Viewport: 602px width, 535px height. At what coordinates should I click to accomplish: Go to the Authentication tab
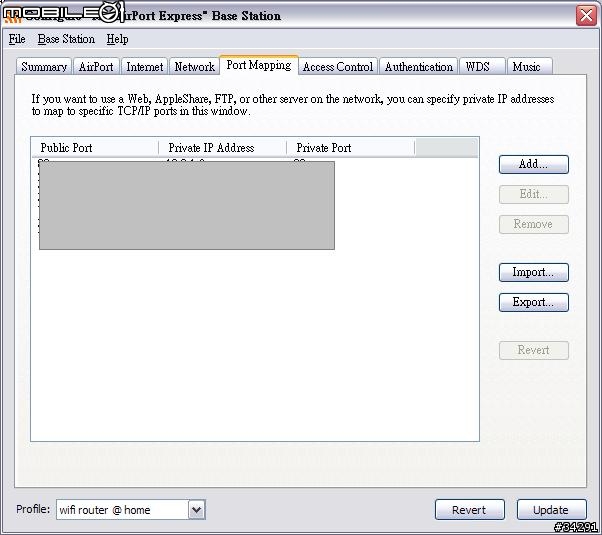coord(418,66)
